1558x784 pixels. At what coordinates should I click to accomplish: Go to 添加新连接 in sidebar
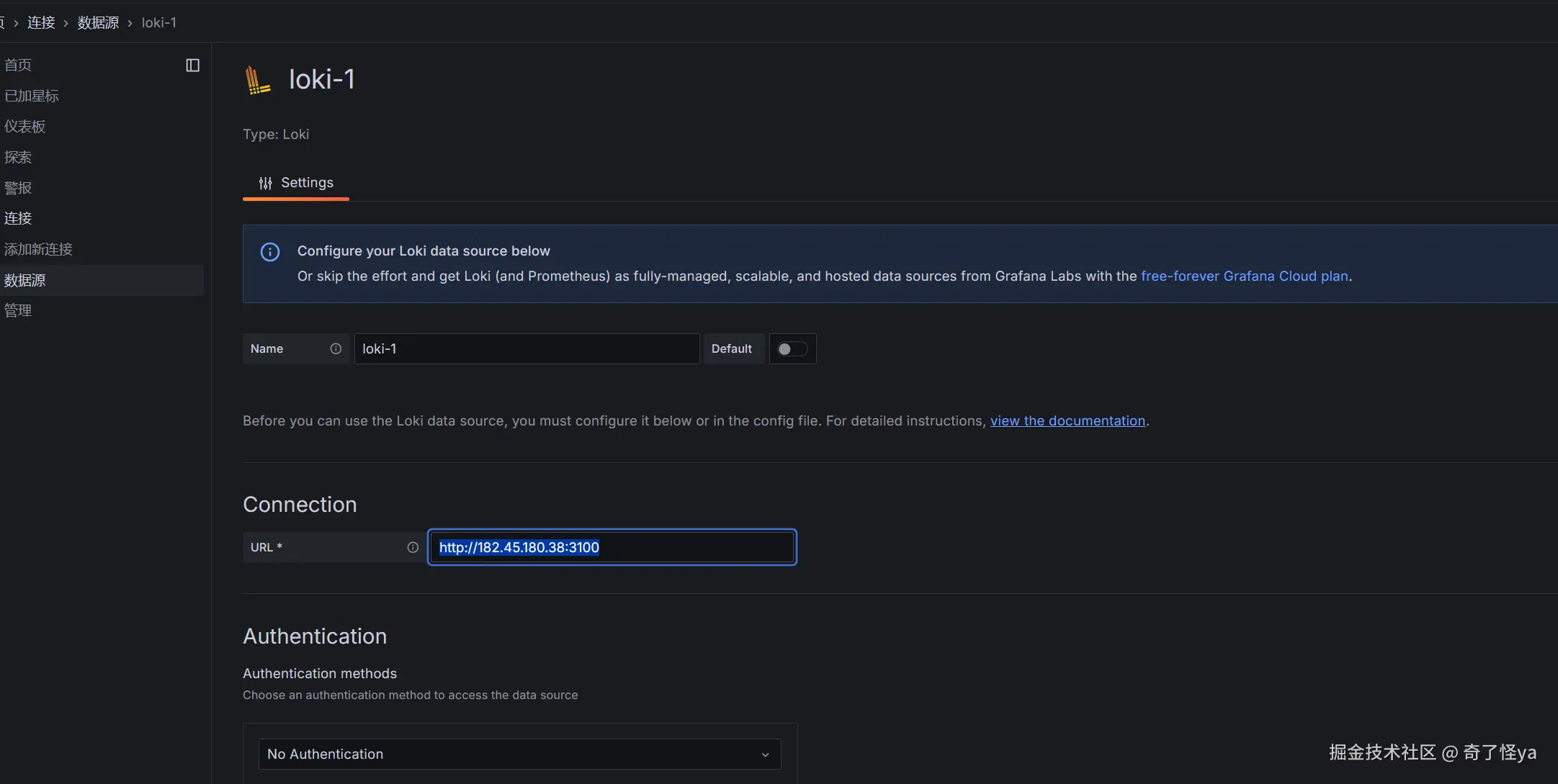(x=39, y=250)
